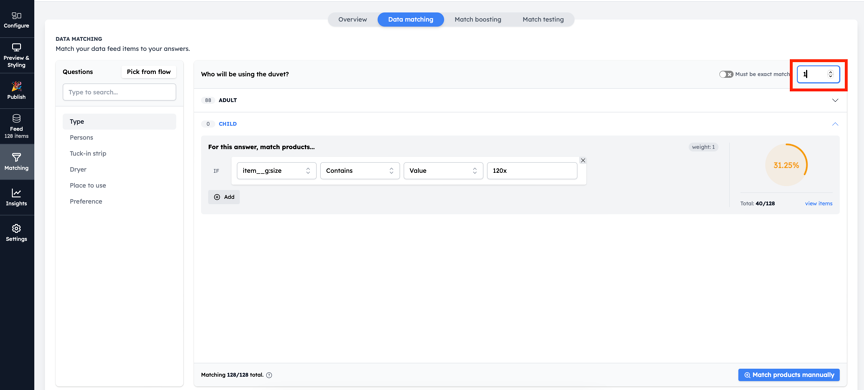Select the Data matching tab
864x390 pixels.
tap(411, 19)
